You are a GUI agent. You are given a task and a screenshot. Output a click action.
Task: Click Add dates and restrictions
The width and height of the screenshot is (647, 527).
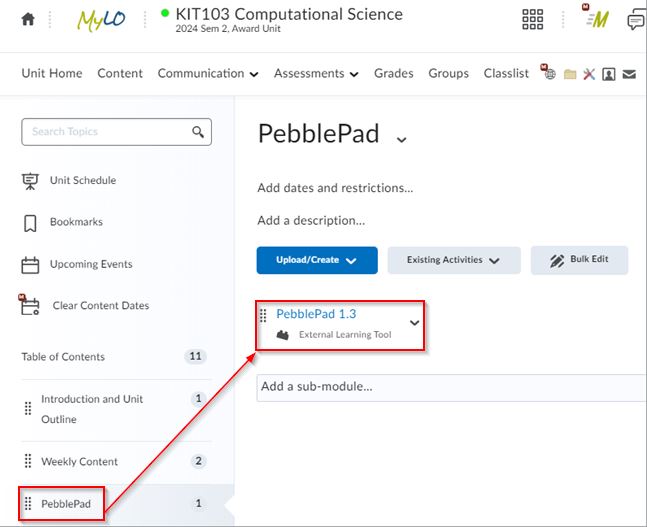[335, 188]
